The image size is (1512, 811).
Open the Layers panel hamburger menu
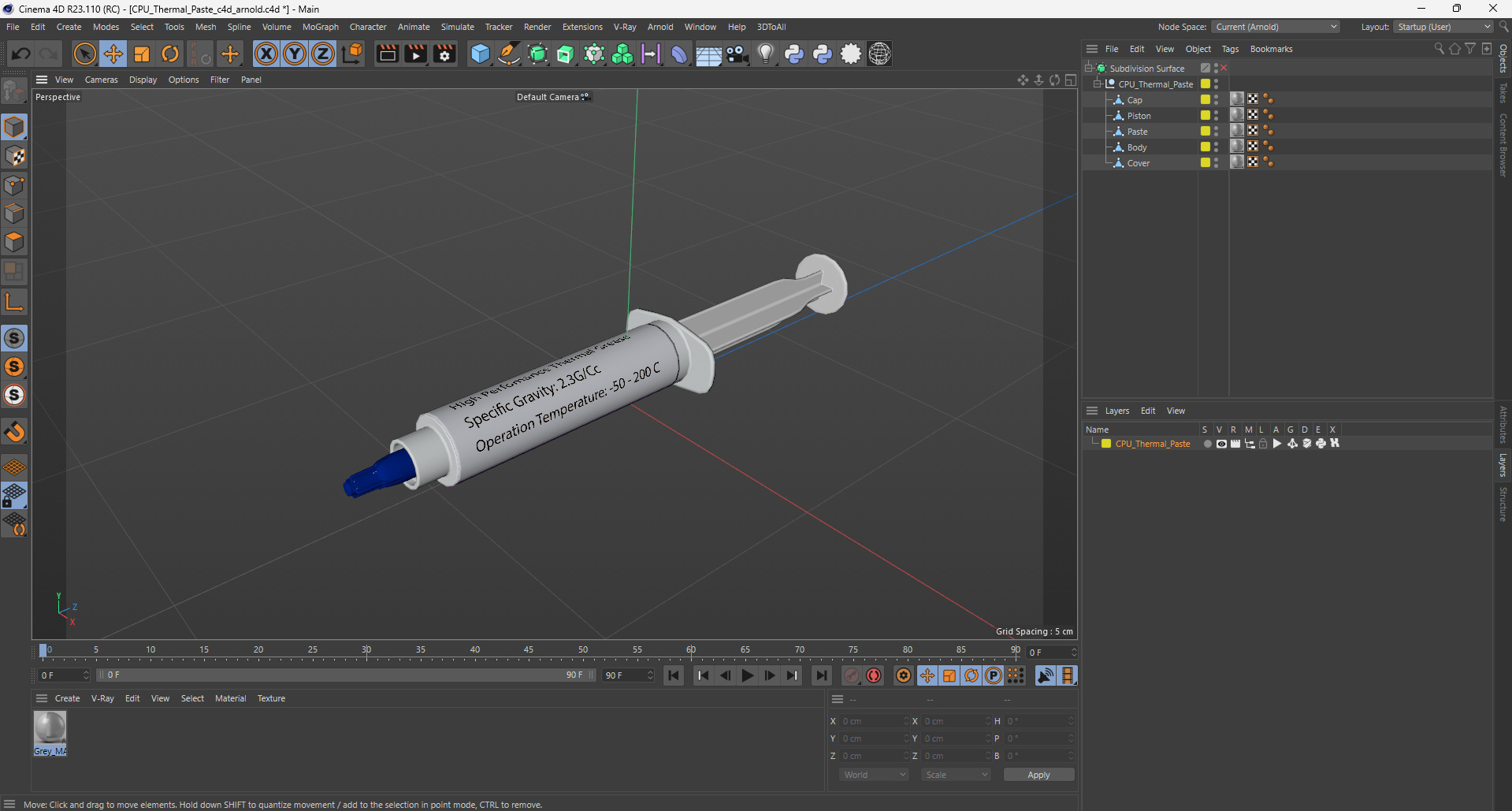click(x=1092, y=411)
